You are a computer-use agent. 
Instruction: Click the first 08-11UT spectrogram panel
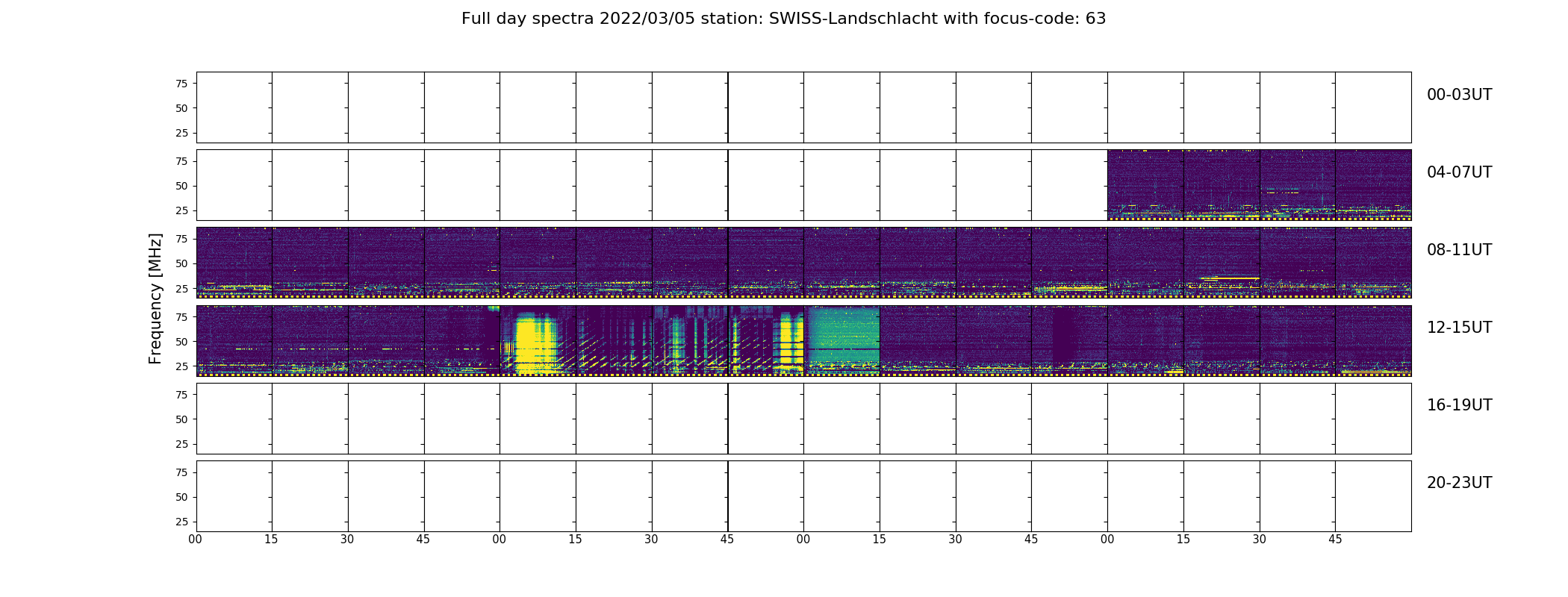[234, 263]
